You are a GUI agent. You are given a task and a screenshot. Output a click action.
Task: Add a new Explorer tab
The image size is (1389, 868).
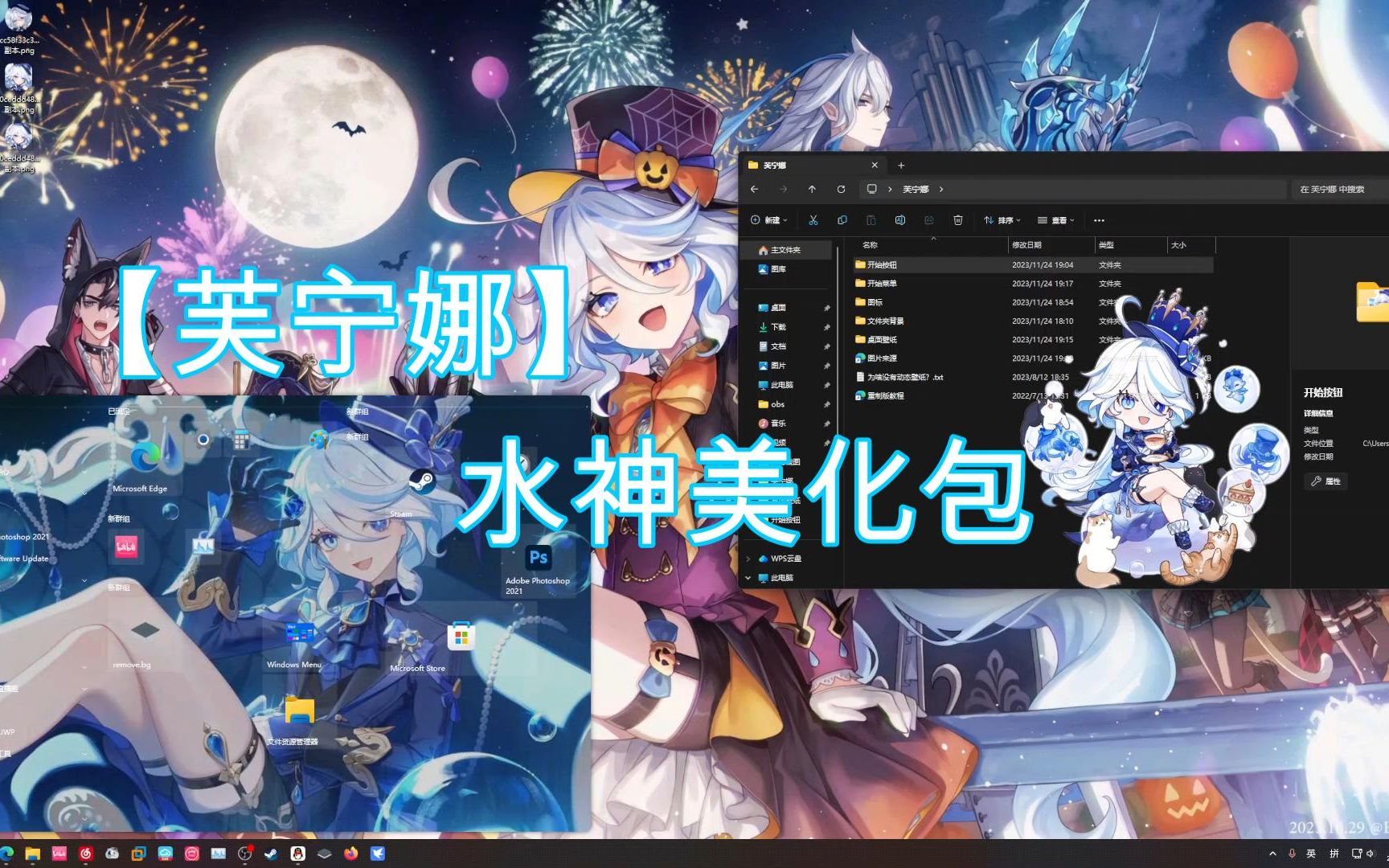pos(901,166)
